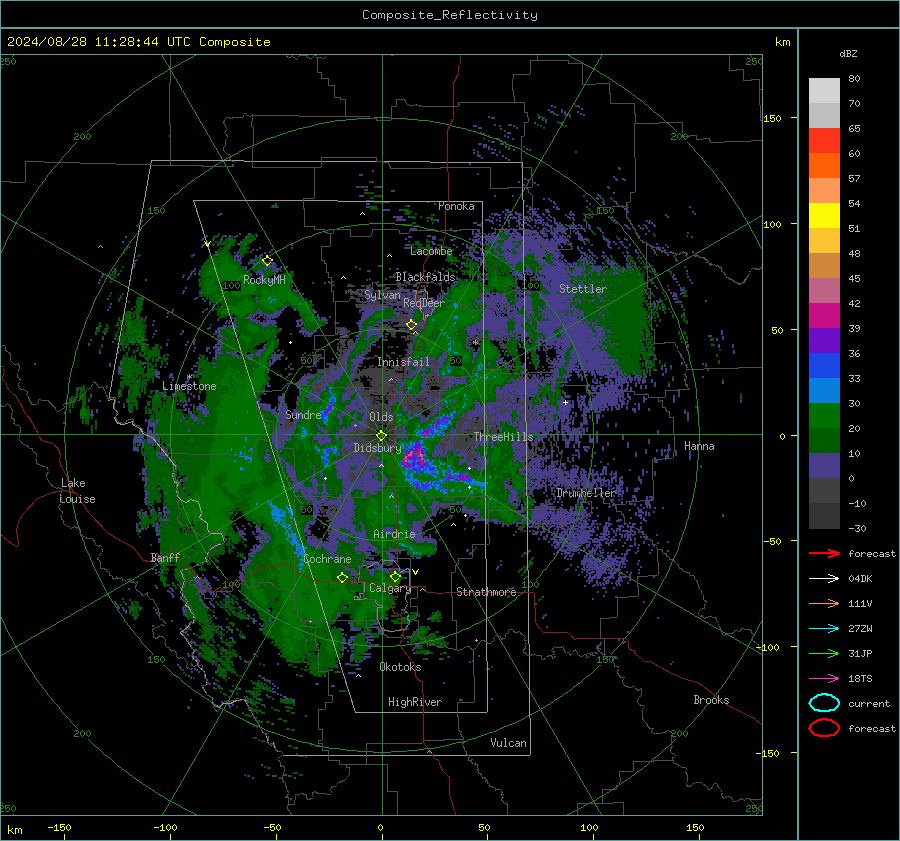Viewport: 900px width, 841px height.
Task: Click the -100 tick on bottom axis
Action: click(x=165, y=827)
